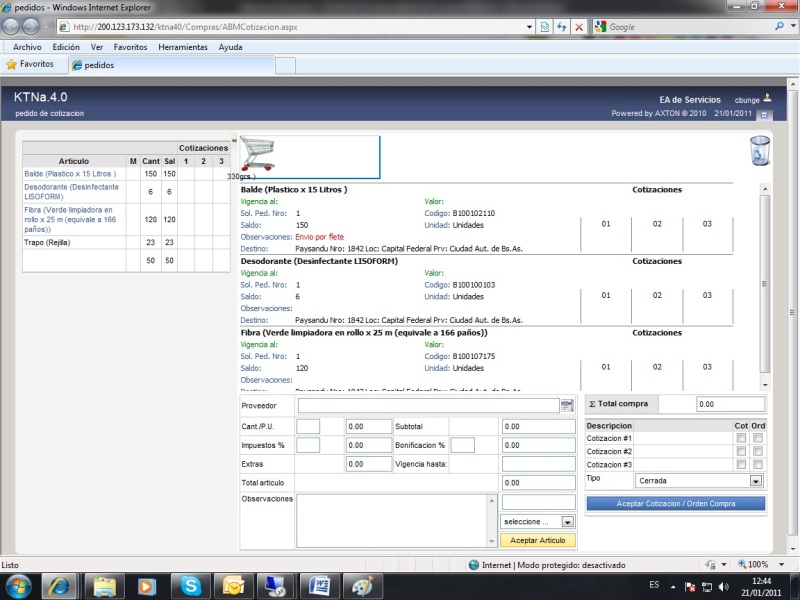Collapse the left panel with double-arrow icon

coord(234,141)
